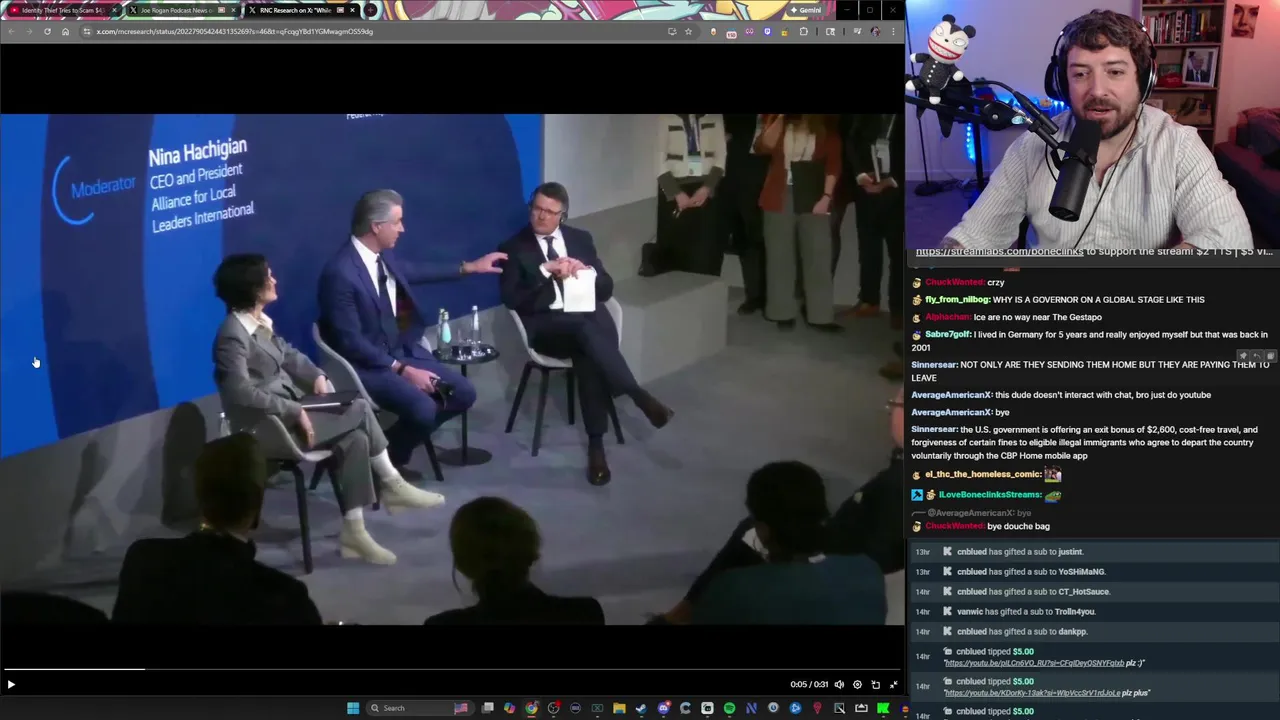The height and width of the screenshot is (720, 1280).
Task: Toggle picture-in-picture video icon
Action: tap(875, 685)
